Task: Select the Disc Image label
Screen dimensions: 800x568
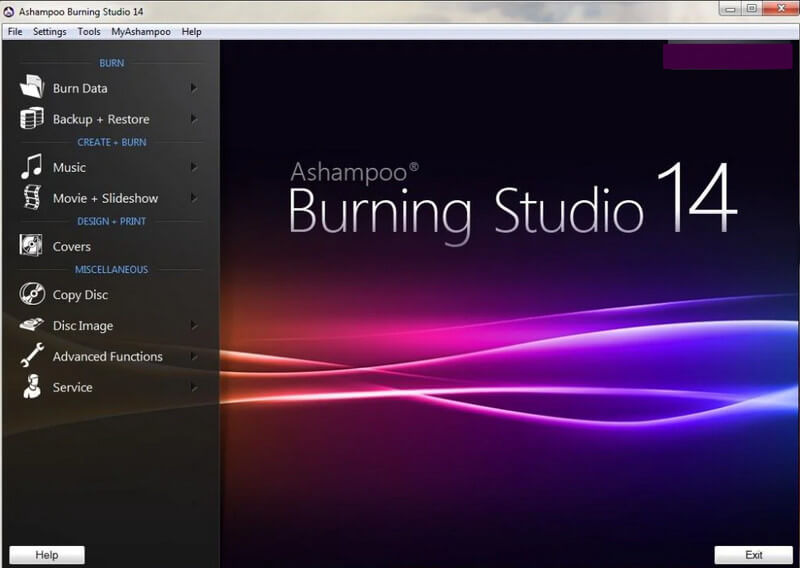Action: [x=83, y=326]
